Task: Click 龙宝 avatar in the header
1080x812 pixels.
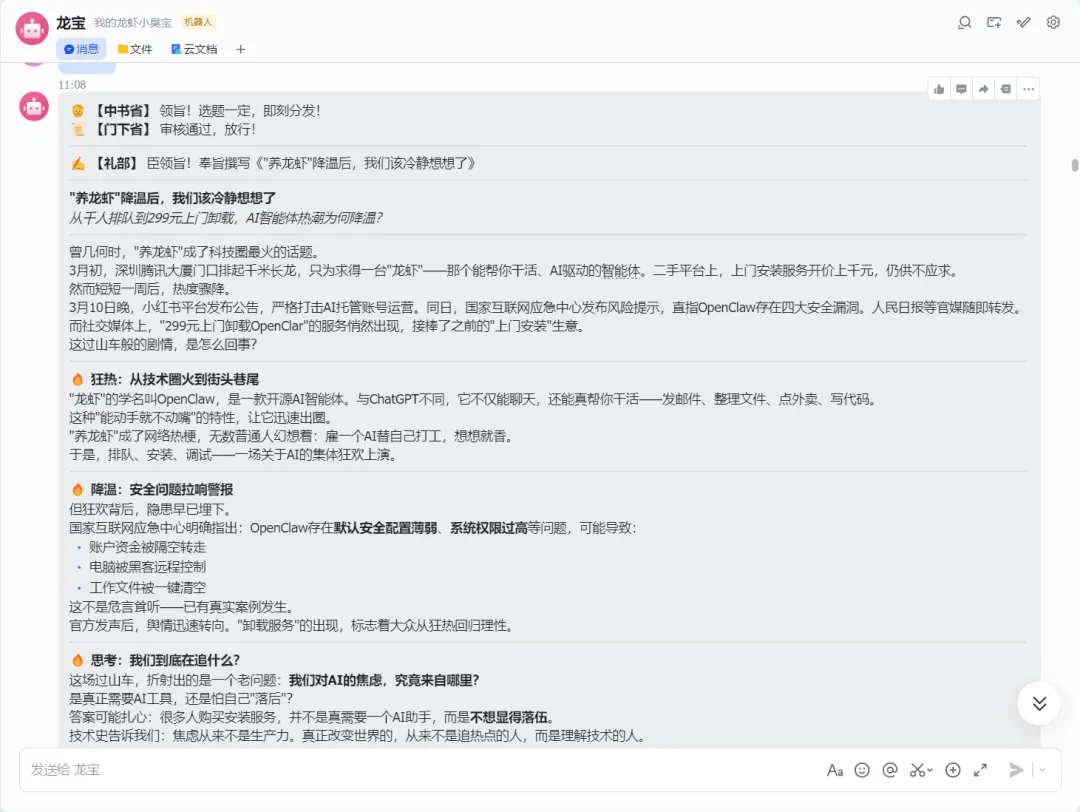Action: pyautogui.click(x=32, y=29)
